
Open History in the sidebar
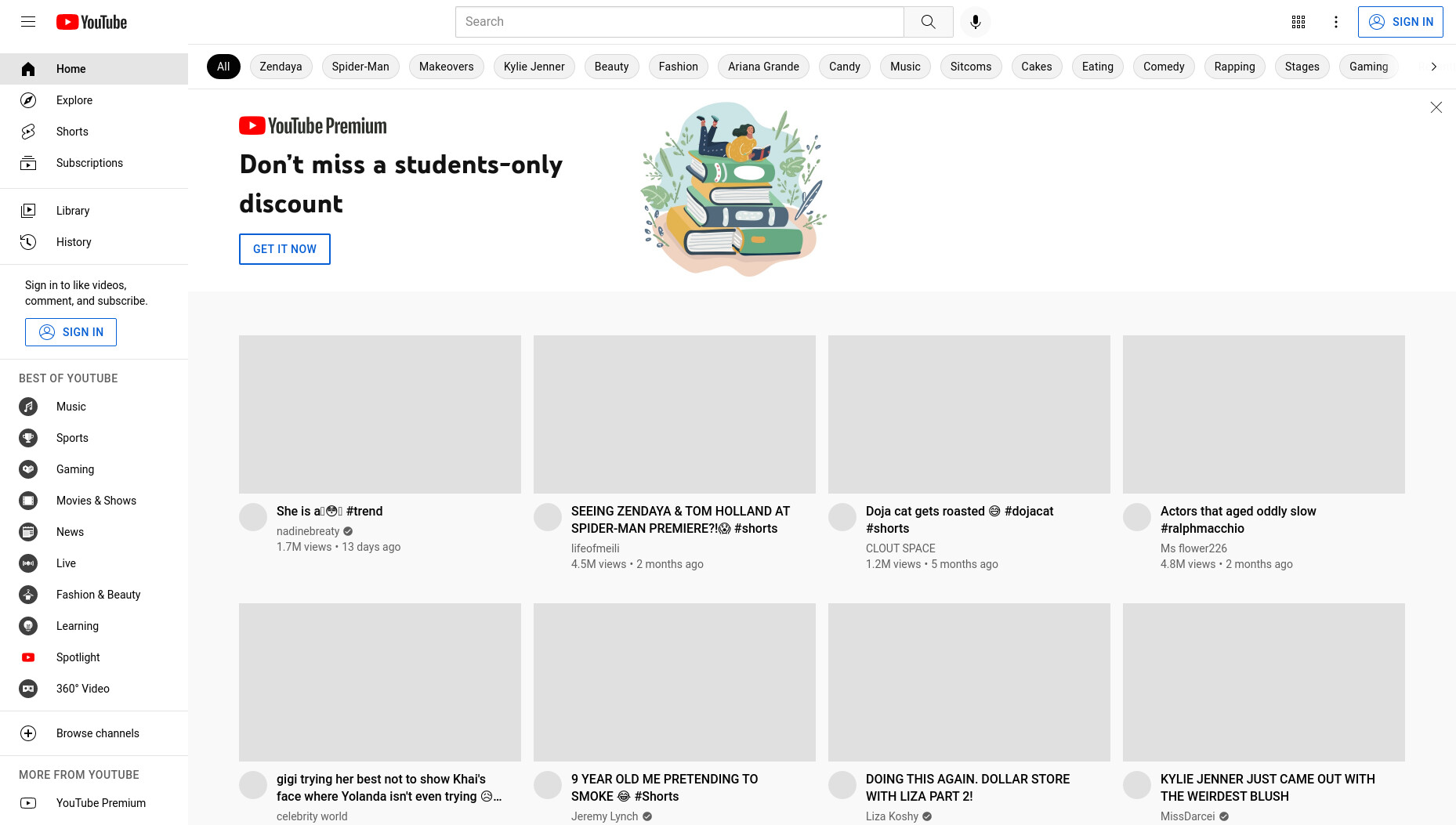(x=94, y=242)
